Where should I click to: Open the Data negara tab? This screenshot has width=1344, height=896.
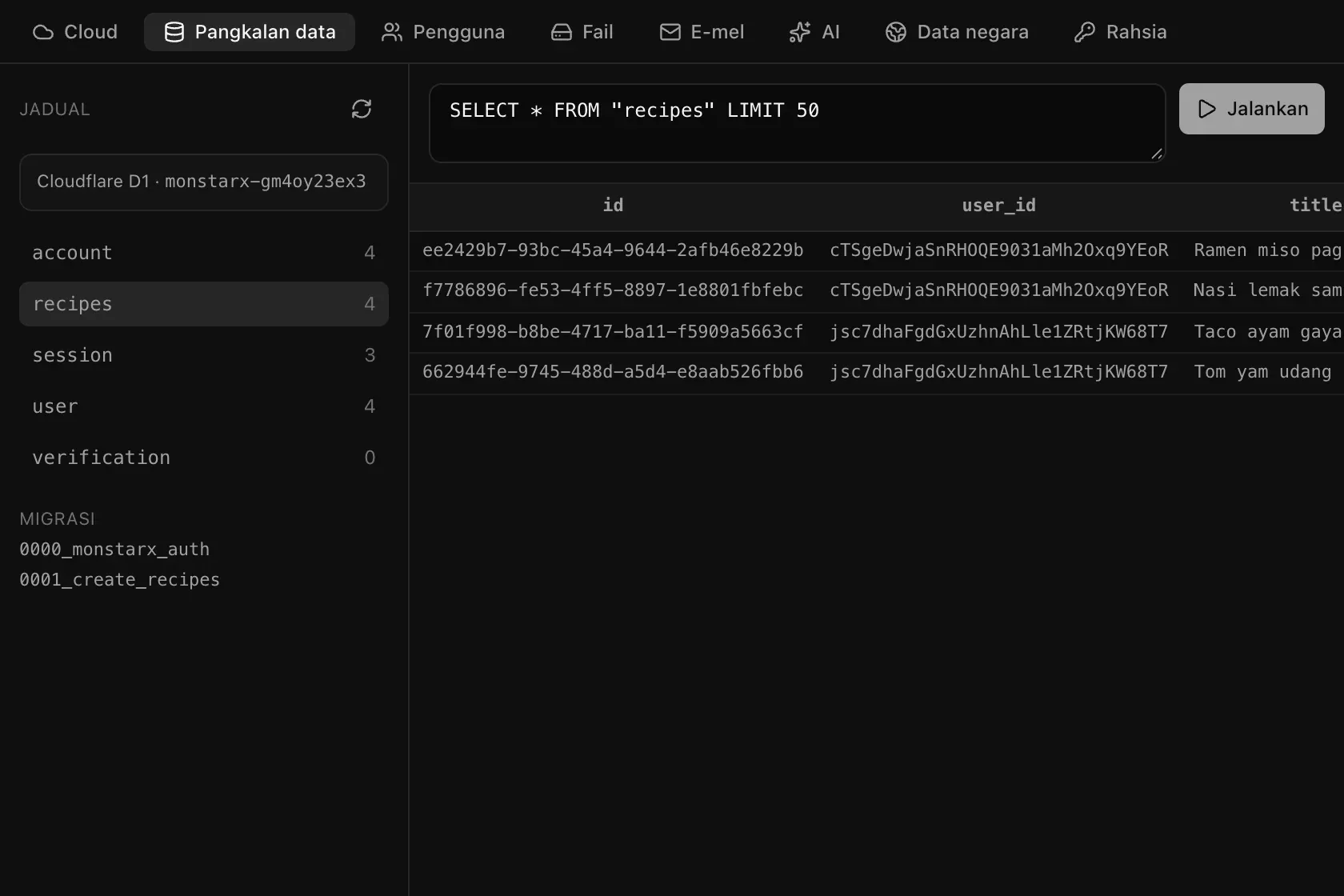tap(958, 32)
